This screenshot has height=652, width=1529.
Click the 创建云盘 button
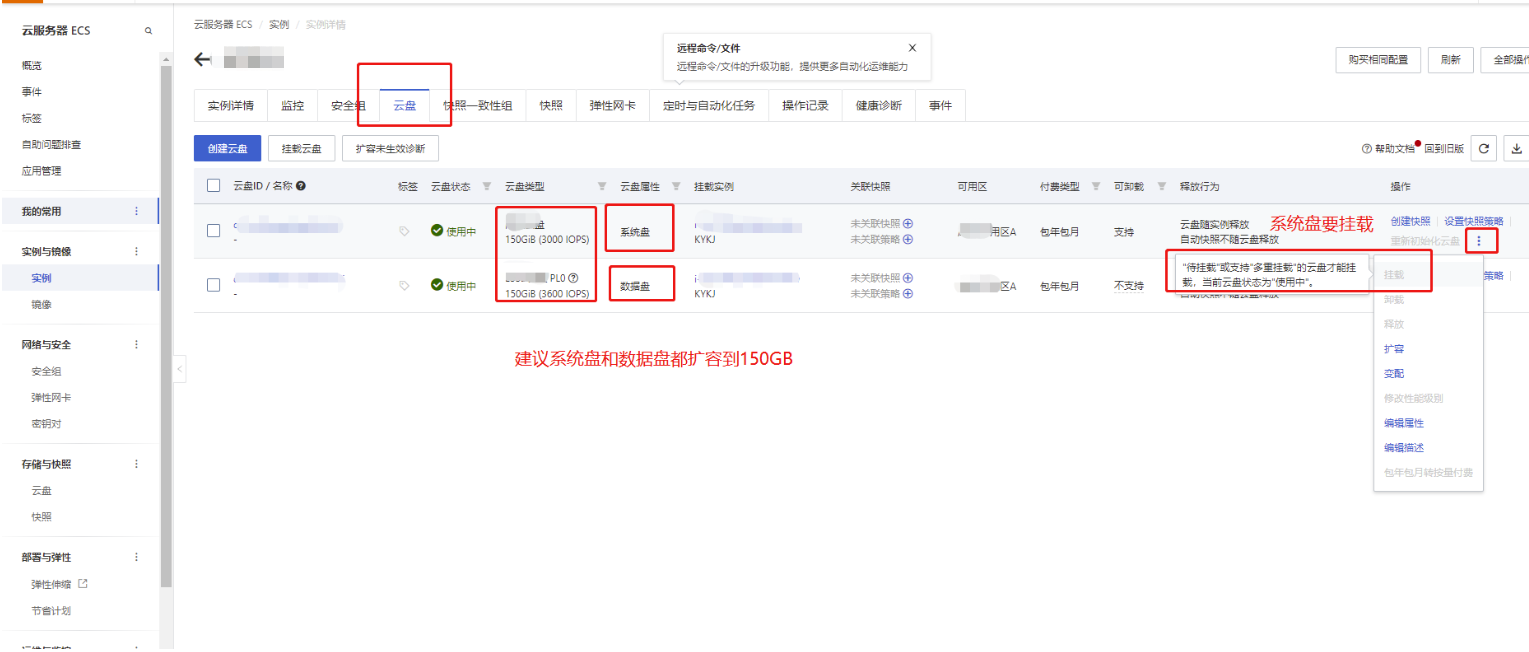[227, 149]
